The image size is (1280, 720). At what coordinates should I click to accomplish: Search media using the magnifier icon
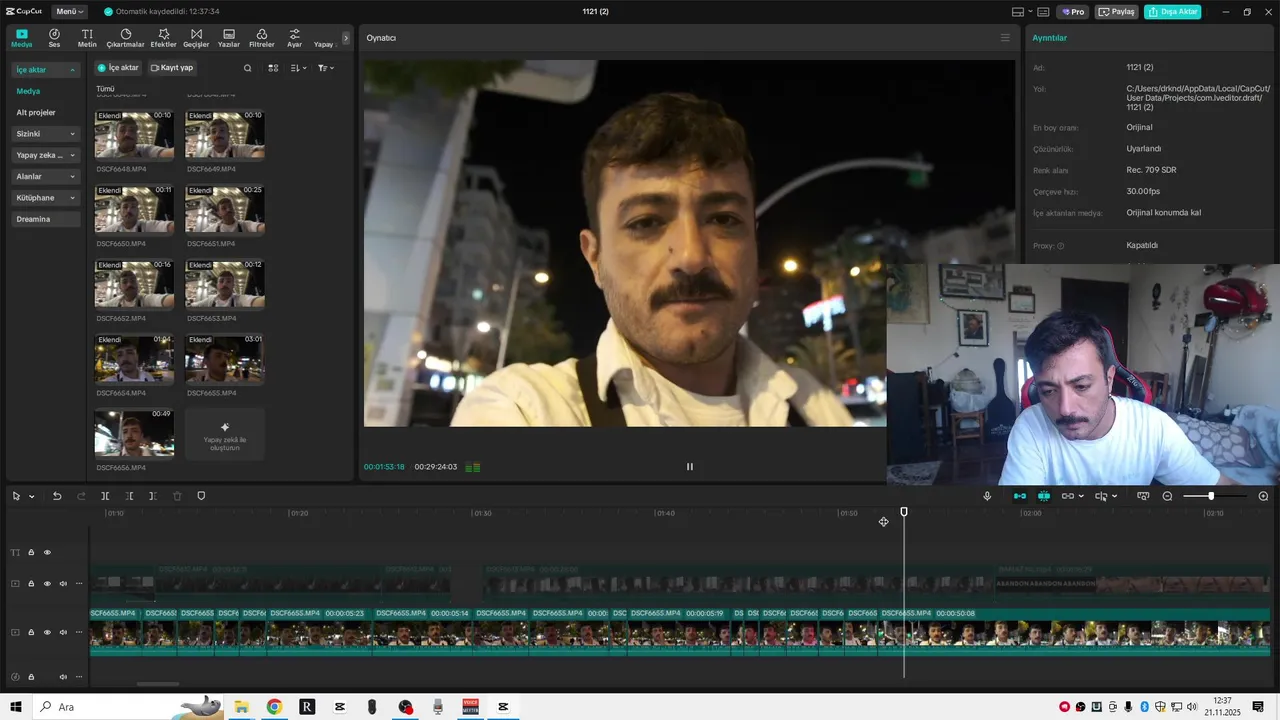(248, 68)
